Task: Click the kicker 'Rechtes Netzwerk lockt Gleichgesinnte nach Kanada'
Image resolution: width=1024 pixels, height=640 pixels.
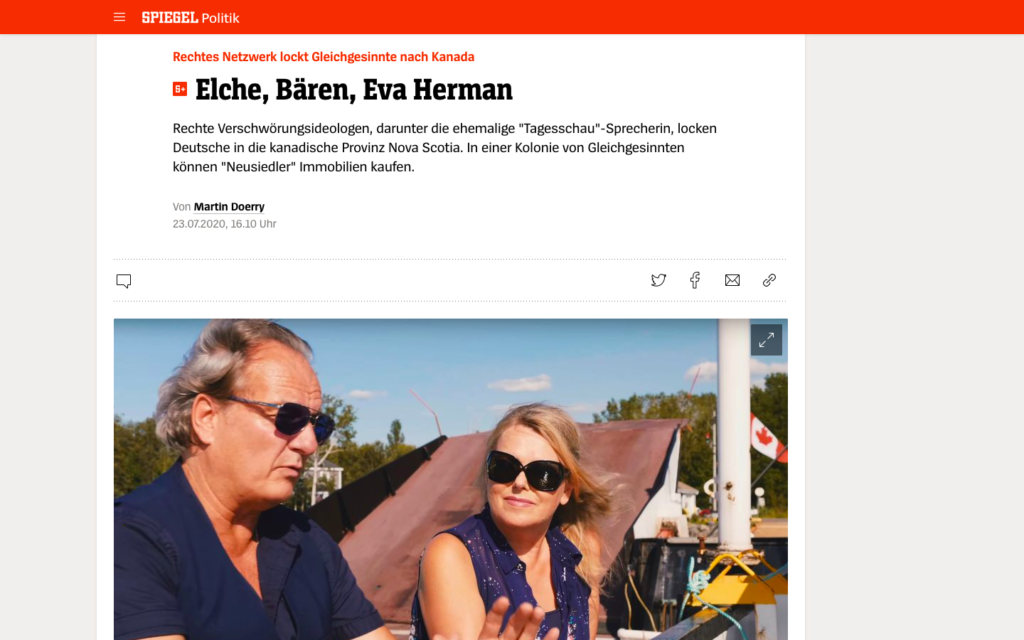Action: coord(323,57)
